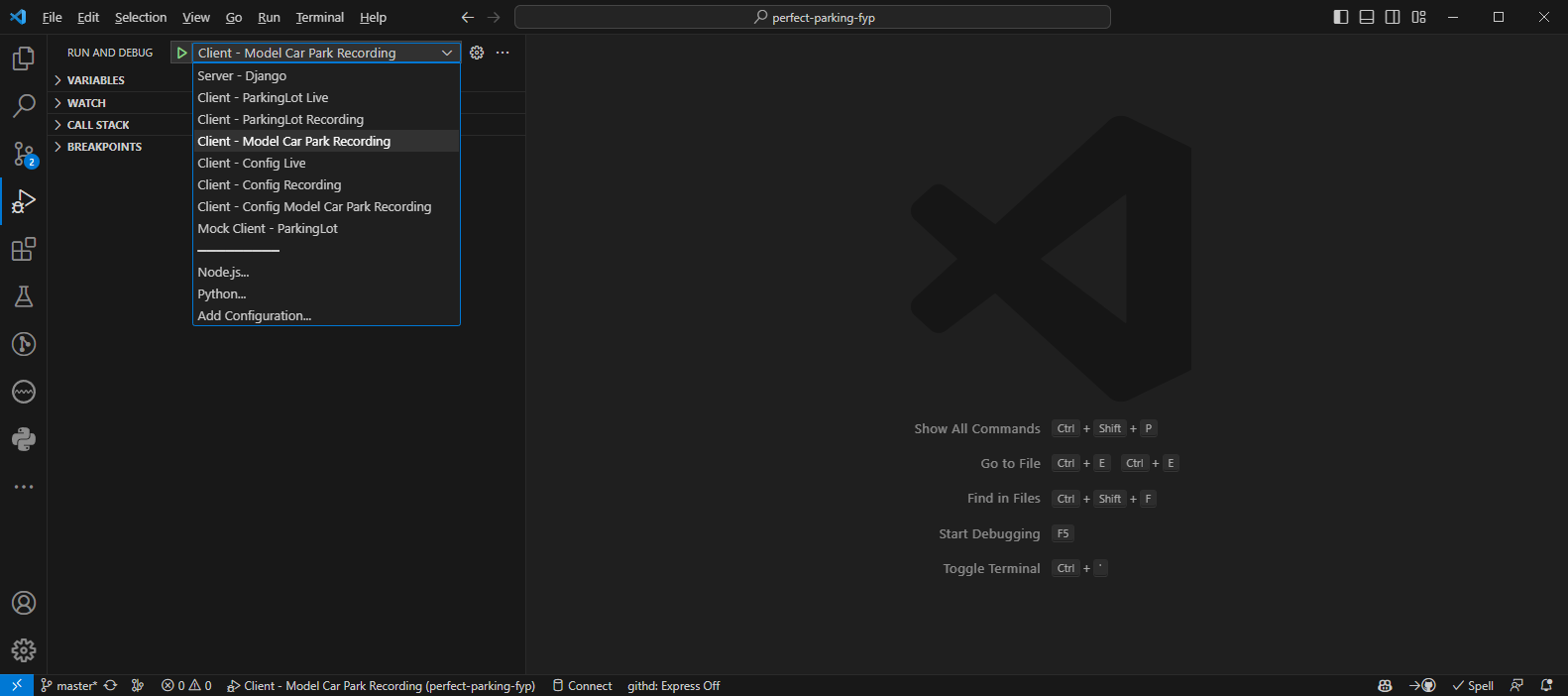Click the perfect-parking-fyp command center search
This screenshot has width=1568, height=696.
813,17
